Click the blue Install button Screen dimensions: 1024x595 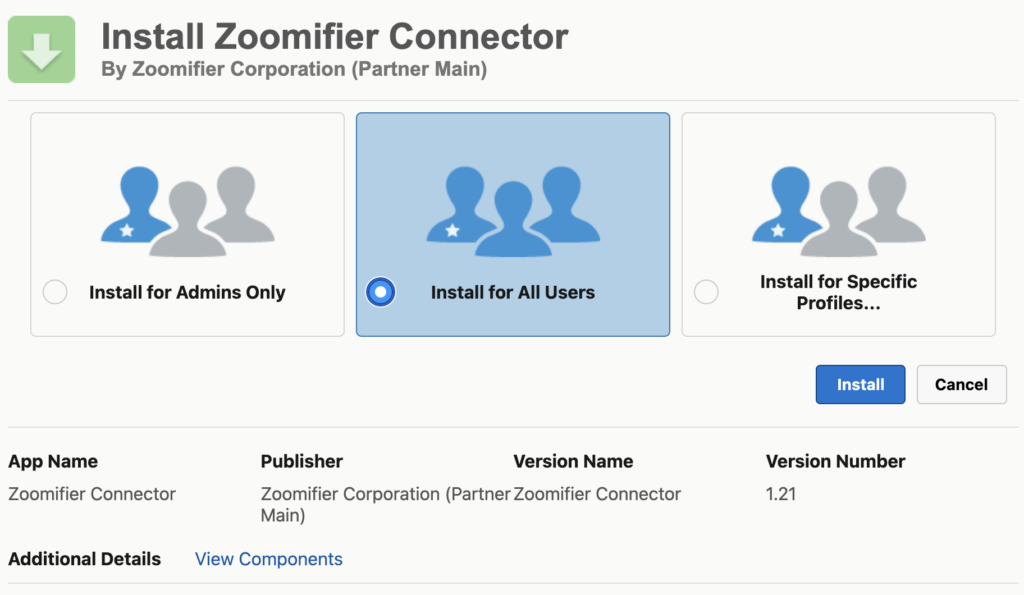pyautogui.click(x=860, y=385)
